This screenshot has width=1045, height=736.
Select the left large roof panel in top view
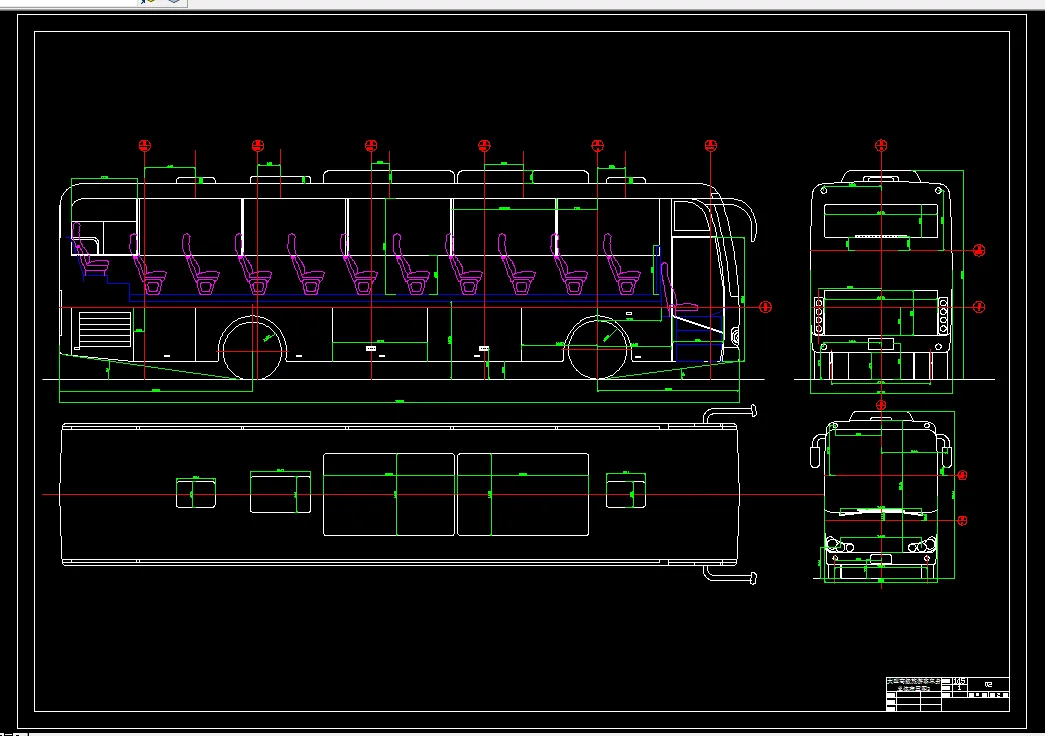[x=389, y=494]
